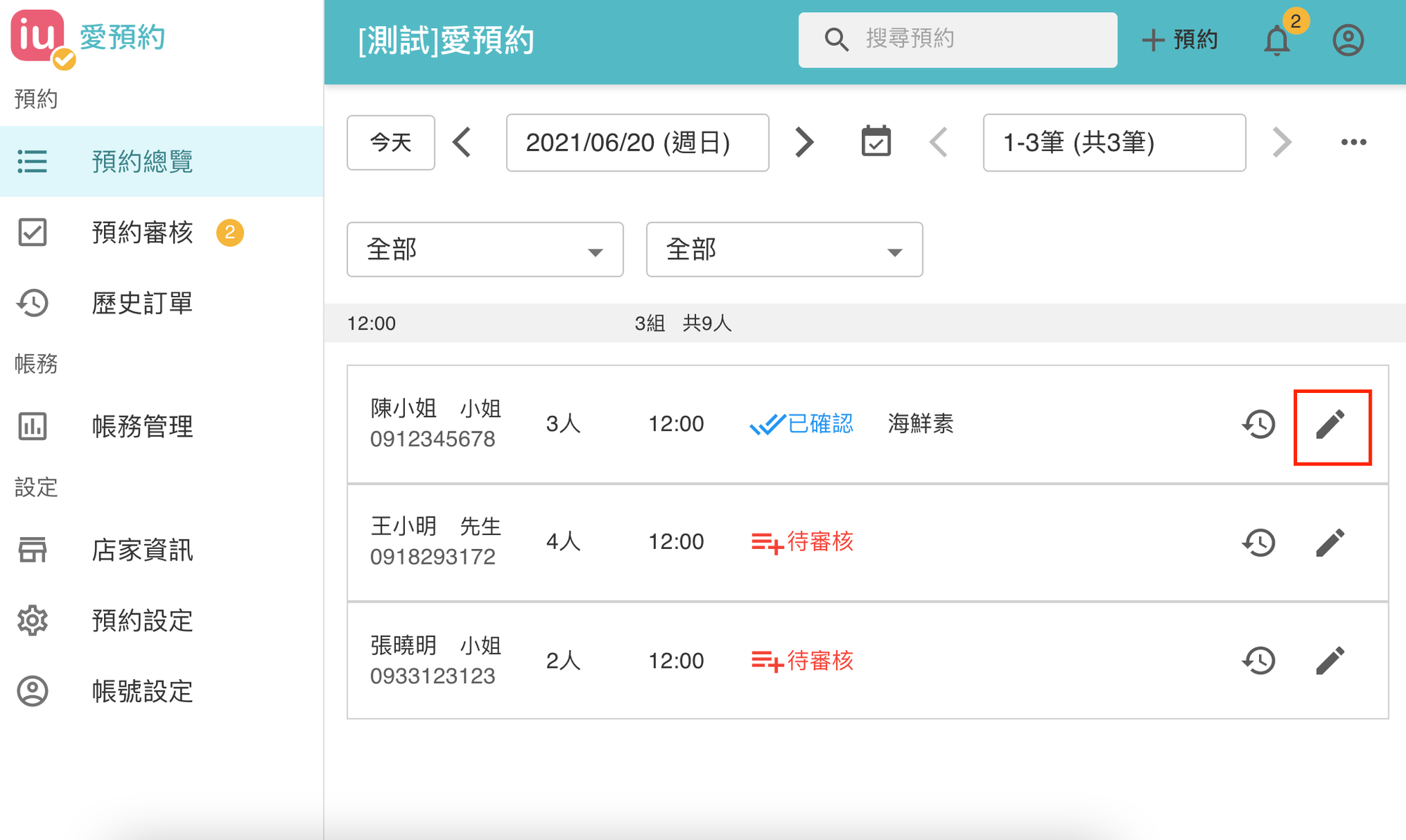Open 預約總覽 in sidebar
The height and width of the screenshot is (840, 1406).
click(162, 162)
